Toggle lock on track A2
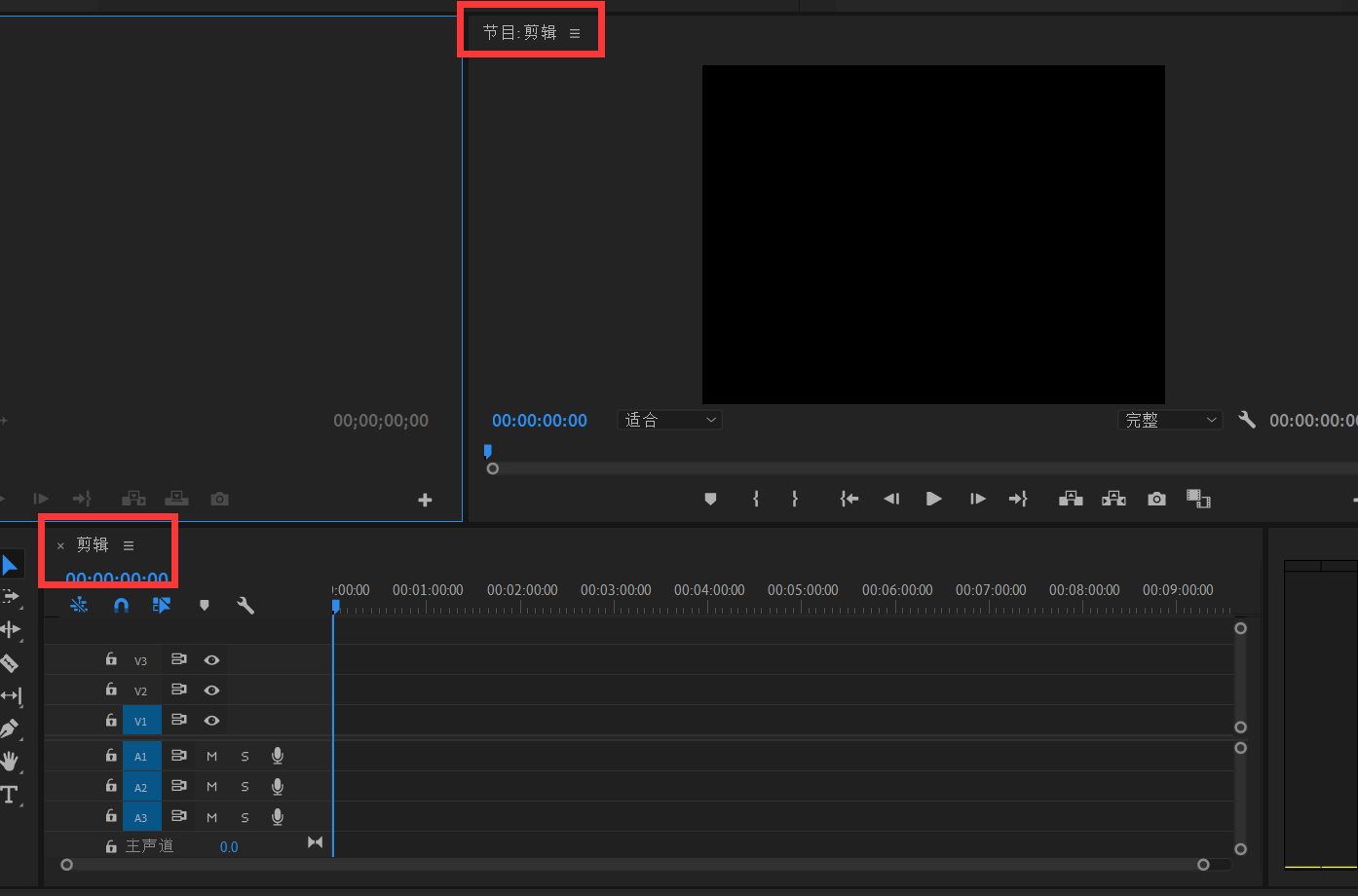 tap(111, 785)
